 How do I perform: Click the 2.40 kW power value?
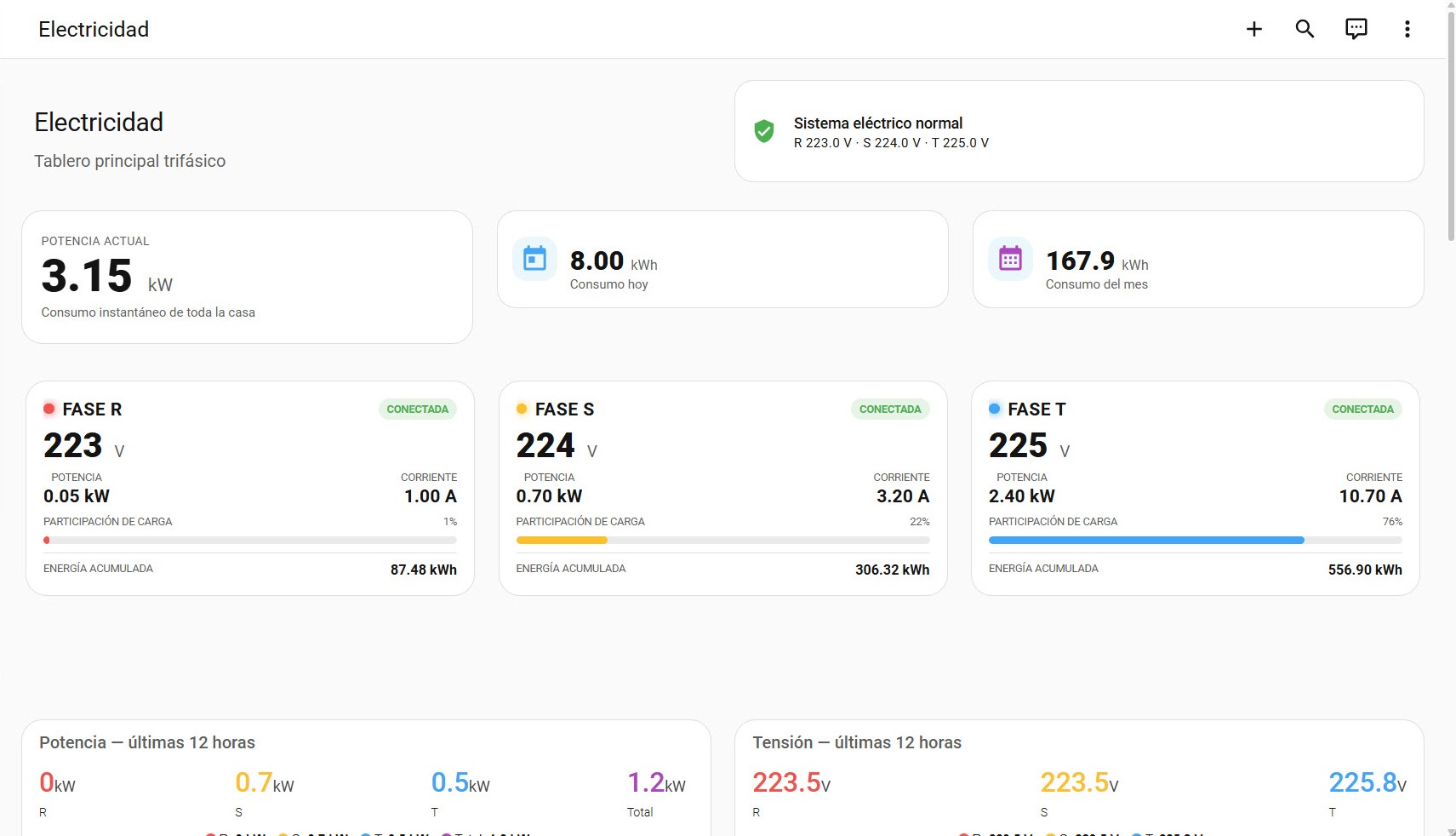1021,496
